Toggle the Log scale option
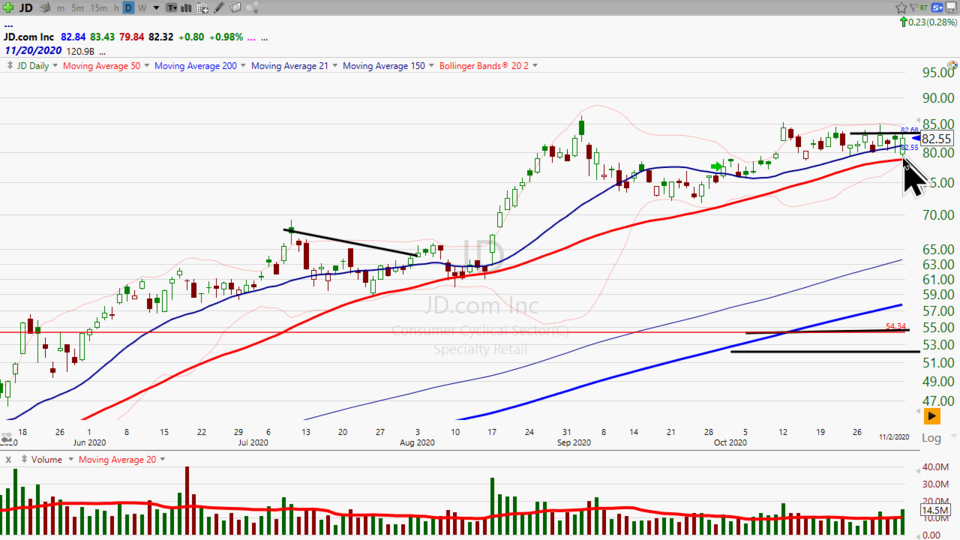The width and height of the screenshot is (960, 540). (931, 438)
